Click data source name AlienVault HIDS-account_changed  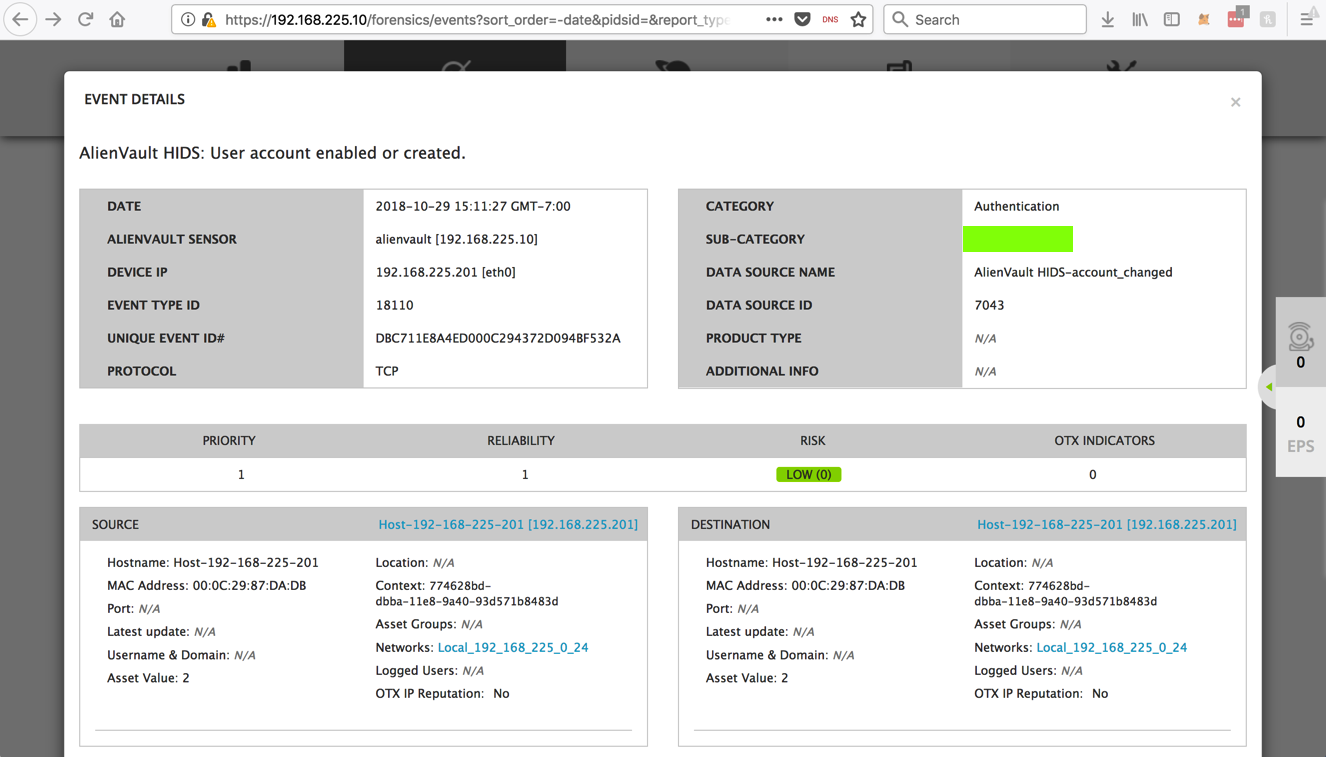(1073, 272)
